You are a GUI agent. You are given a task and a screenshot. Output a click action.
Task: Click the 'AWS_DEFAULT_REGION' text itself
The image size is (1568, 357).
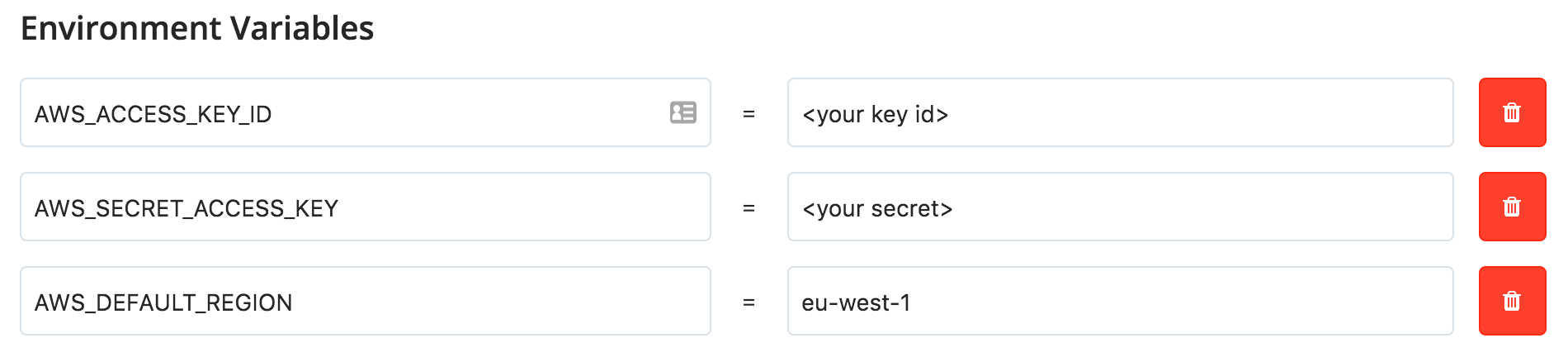163,302
